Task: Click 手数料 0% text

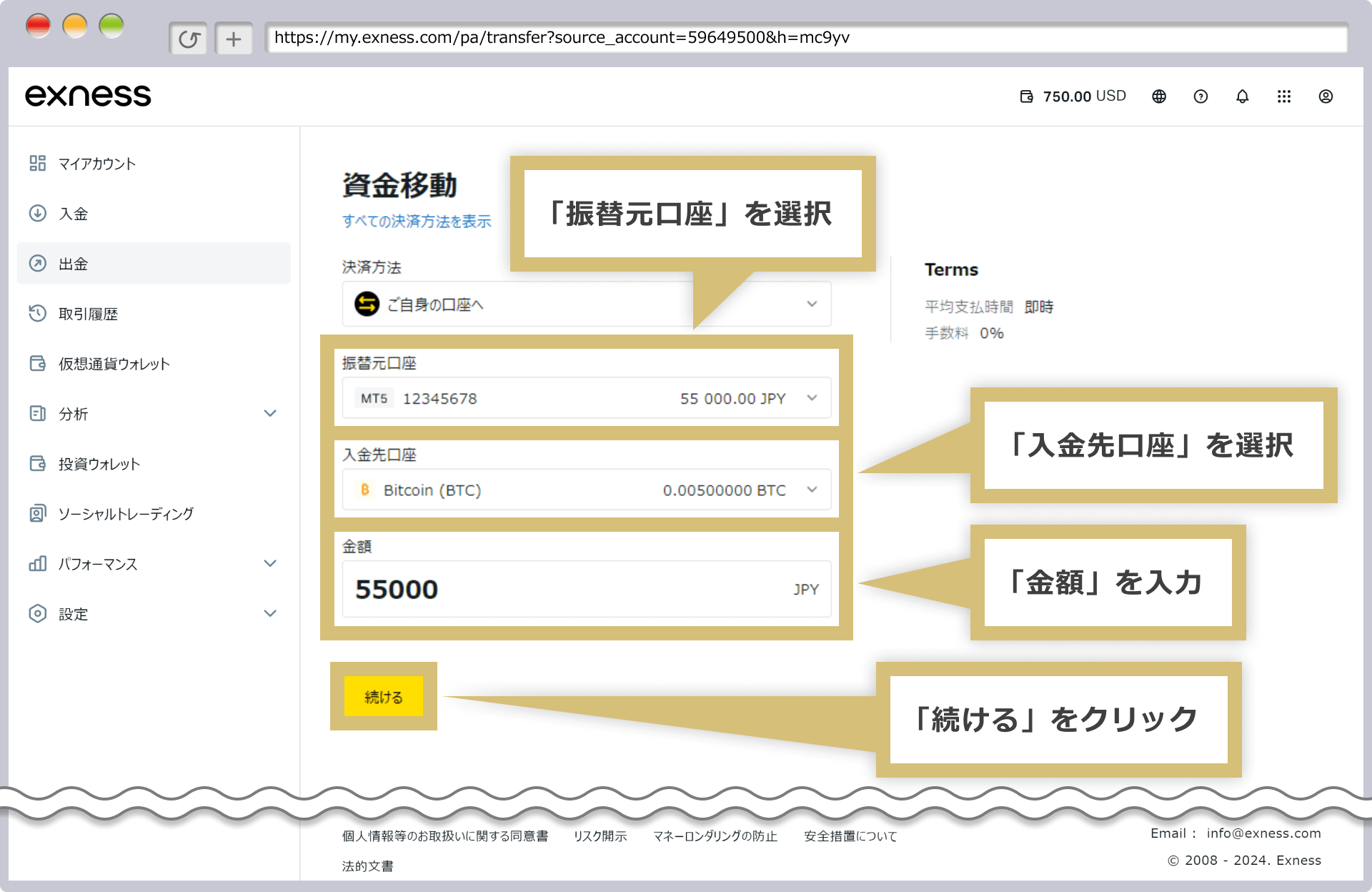Action: tap(964, 333)
